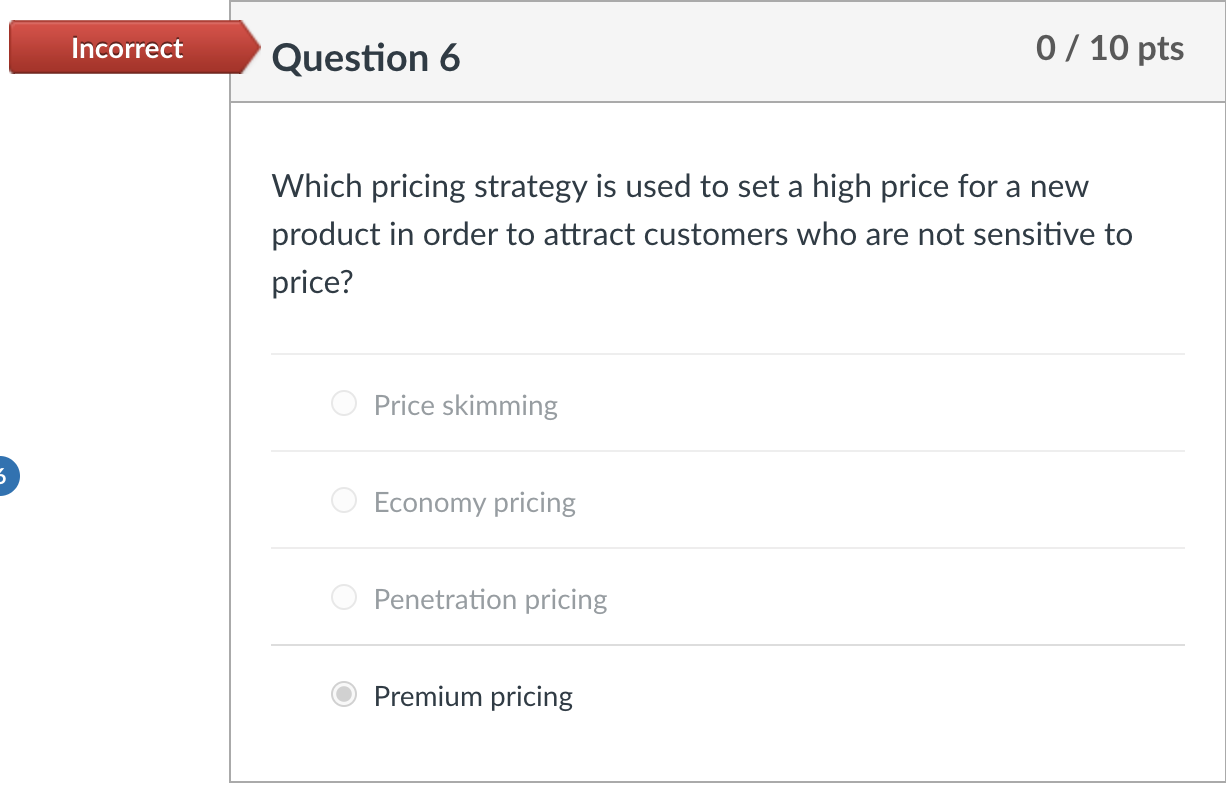Viewport: 1226px width, 789px height.
Task: Select the Price skimming radio button
Action: (x=344, y=403)
